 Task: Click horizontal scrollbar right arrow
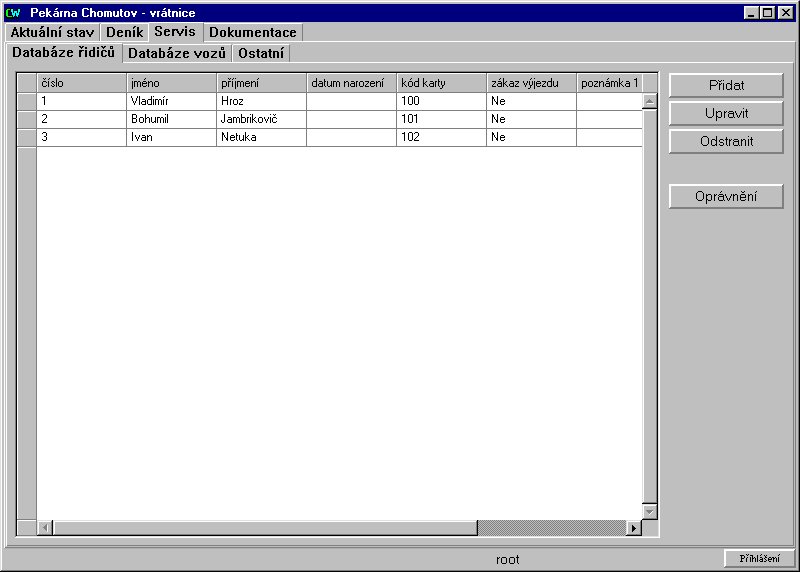click(632, 527)
